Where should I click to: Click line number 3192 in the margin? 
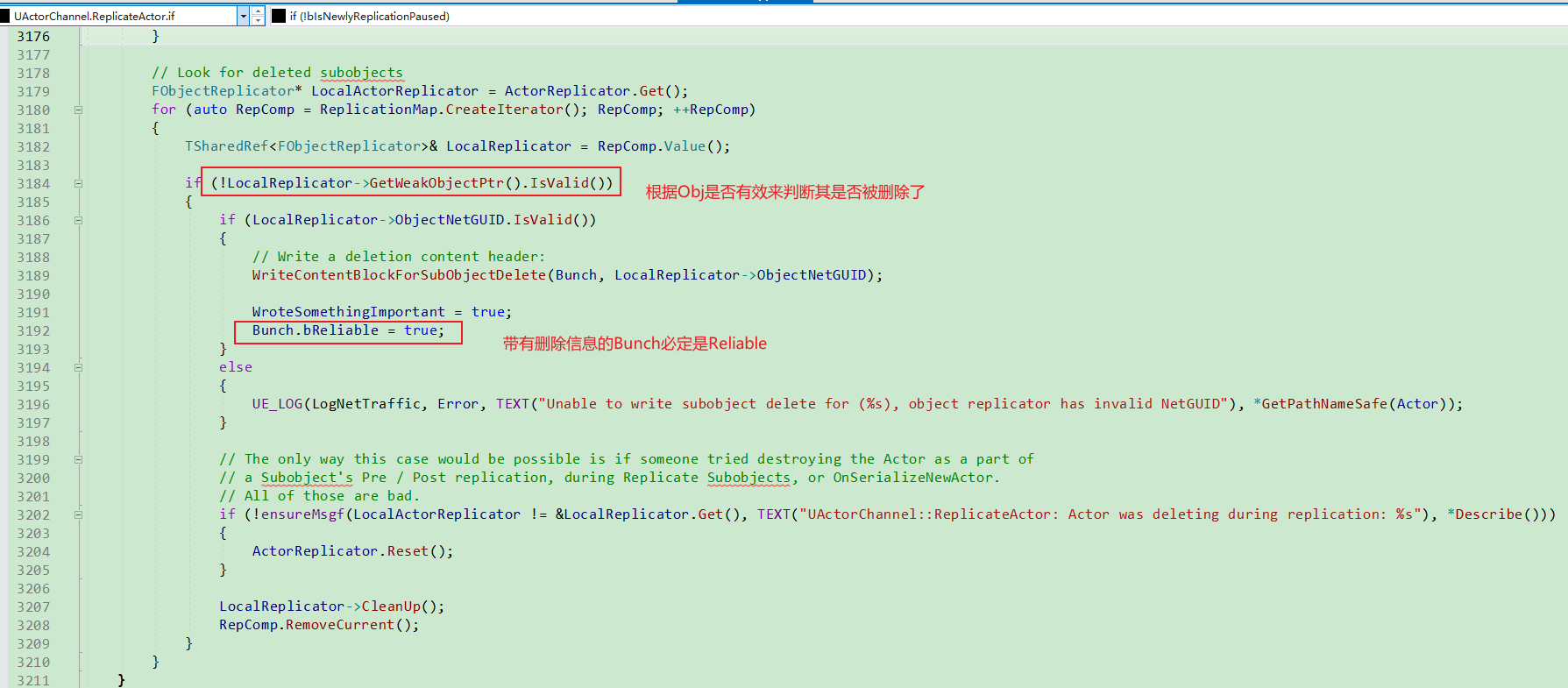click(33, 330)
